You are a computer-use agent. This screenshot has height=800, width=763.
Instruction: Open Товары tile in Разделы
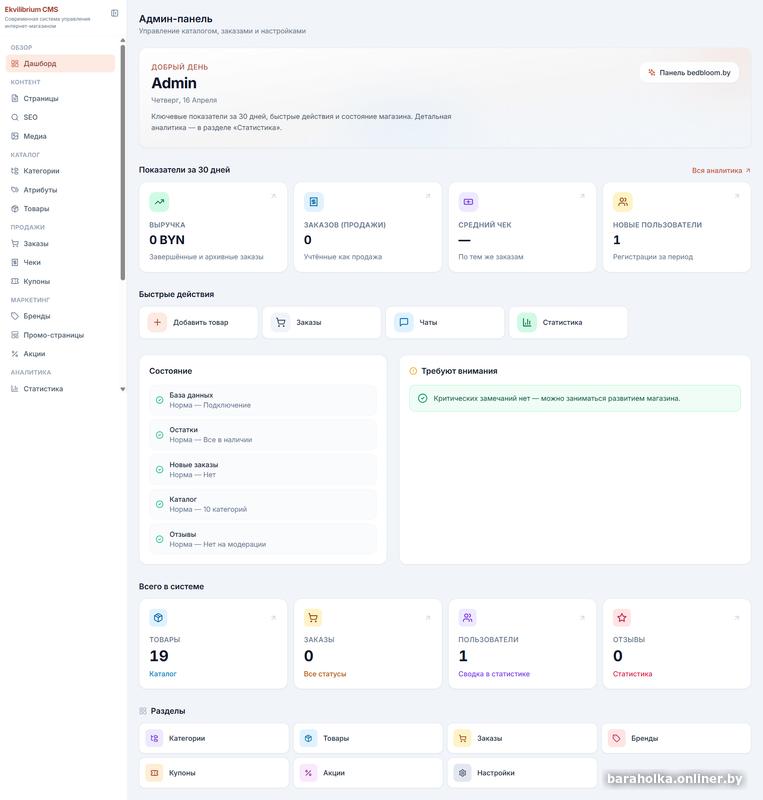[x=368, y=738]
